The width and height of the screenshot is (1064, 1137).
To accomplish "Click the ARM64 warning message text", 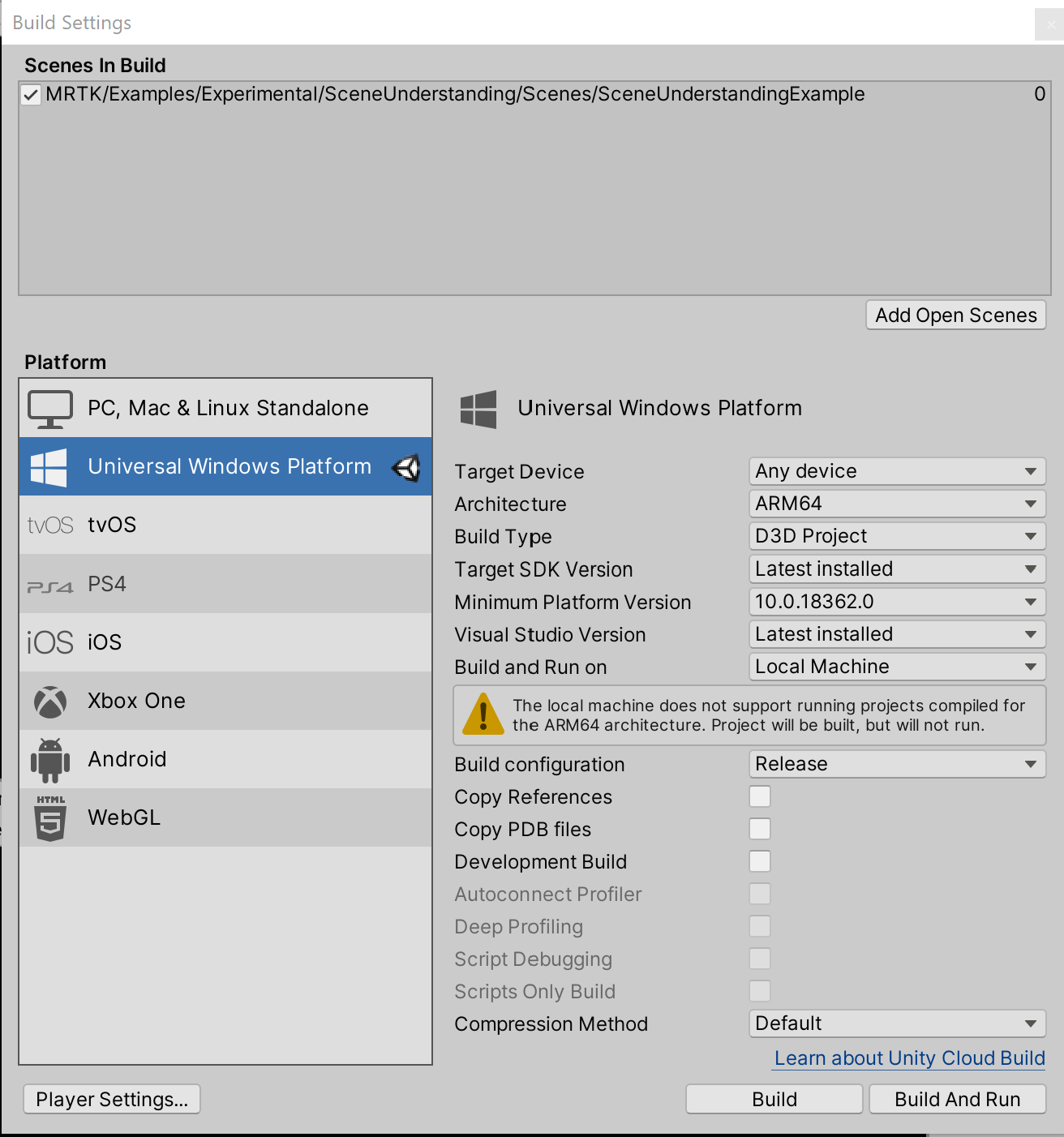I will click(769, 715).
